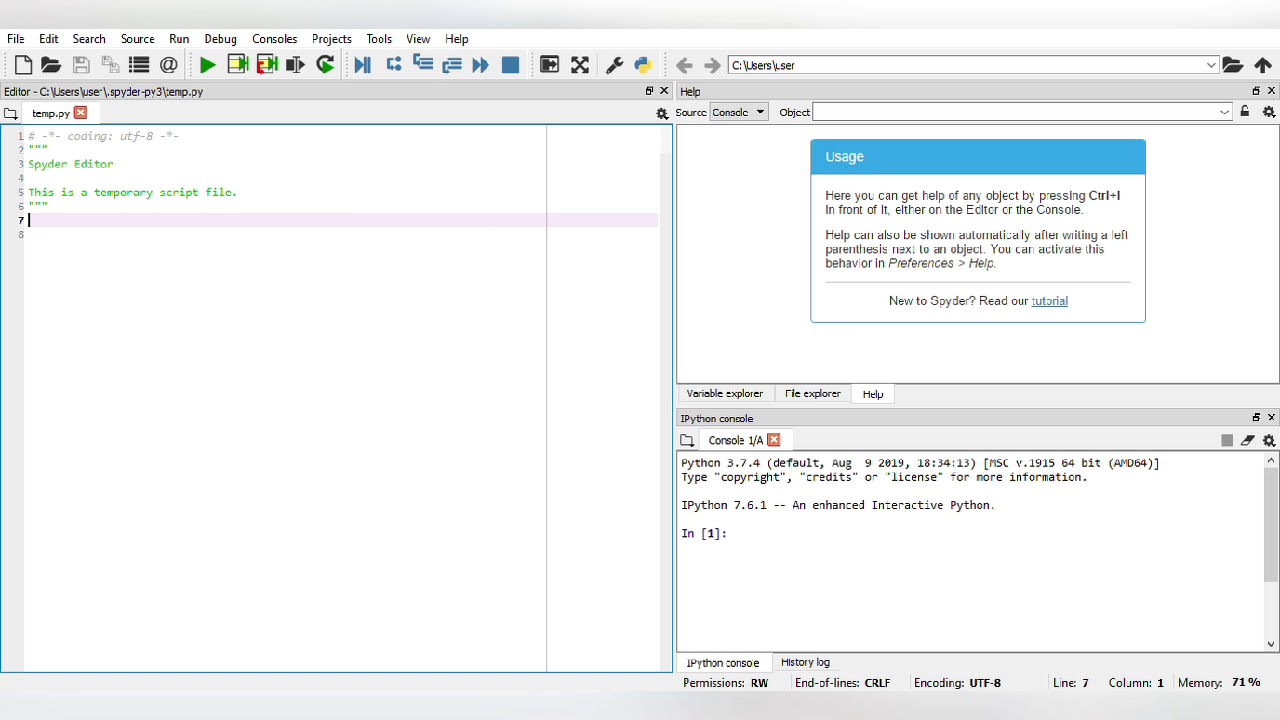
Task: Run cell and advance icon
Action: (266, 65)
